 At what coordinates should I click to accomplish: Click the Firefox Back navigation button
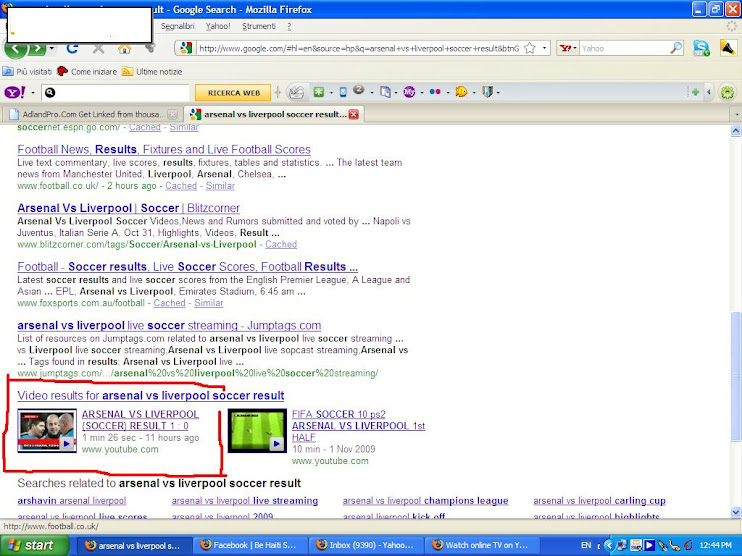(x=16, y=49)
